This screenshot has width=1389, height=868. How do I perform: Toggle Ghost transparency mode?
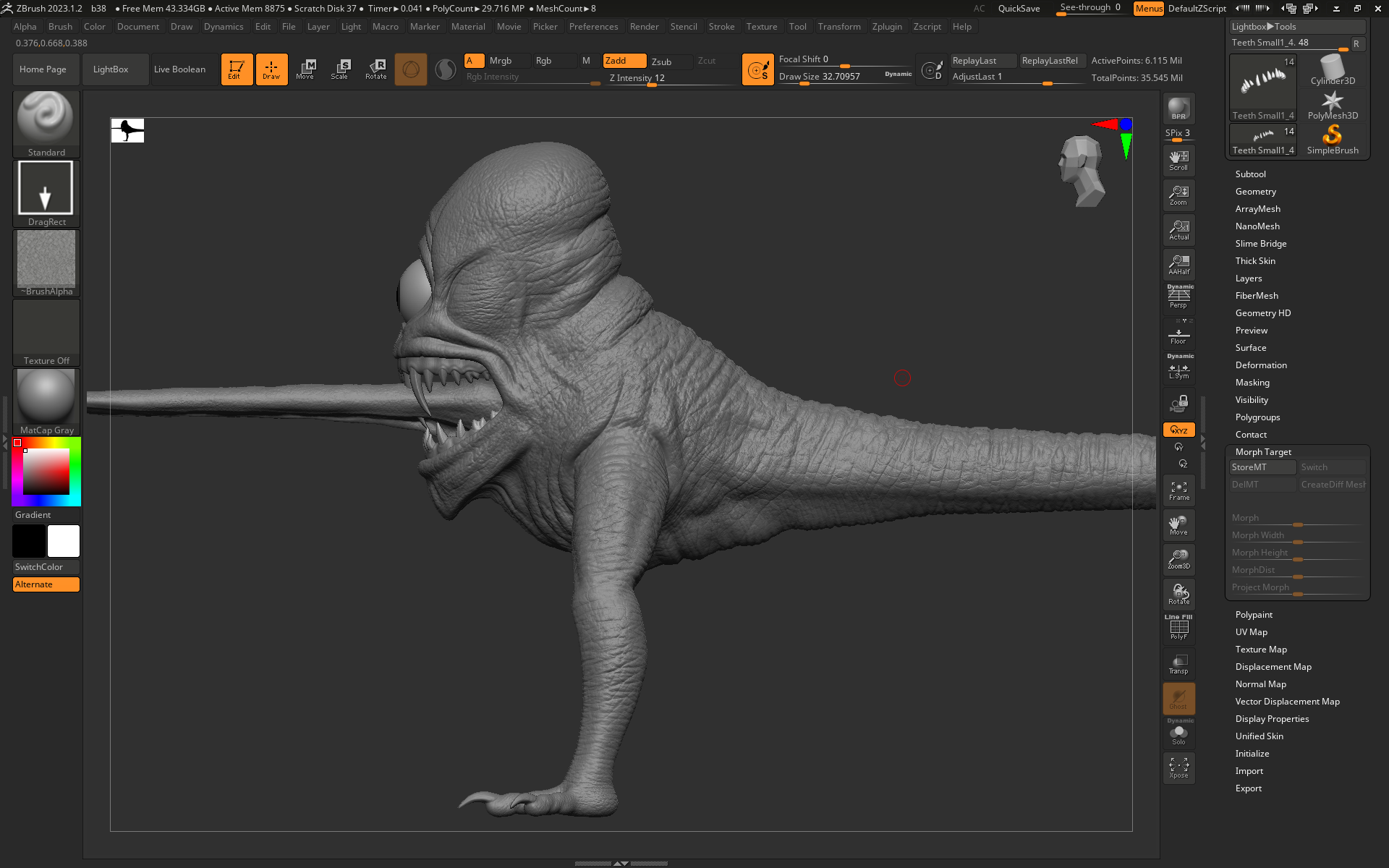[1178, 699]
